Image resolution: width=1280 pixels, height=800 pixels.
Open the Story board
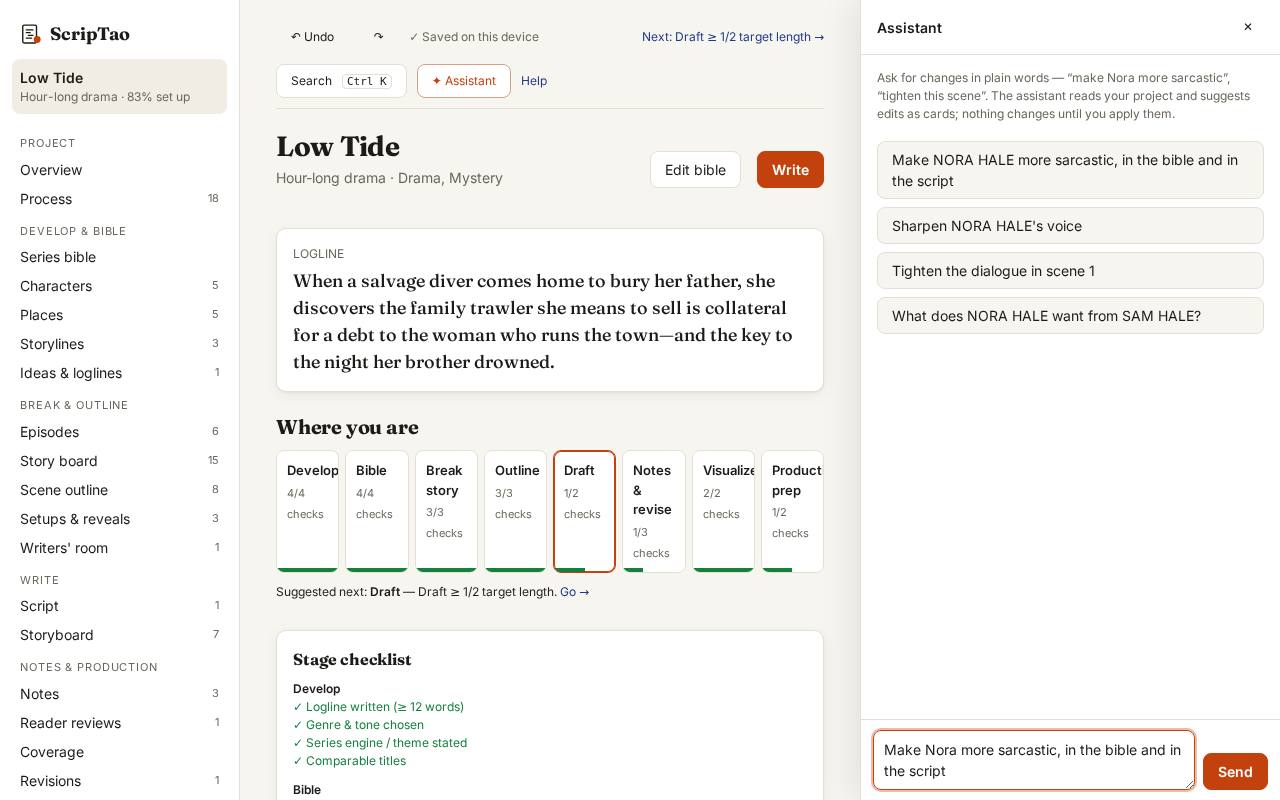[119, 461]
